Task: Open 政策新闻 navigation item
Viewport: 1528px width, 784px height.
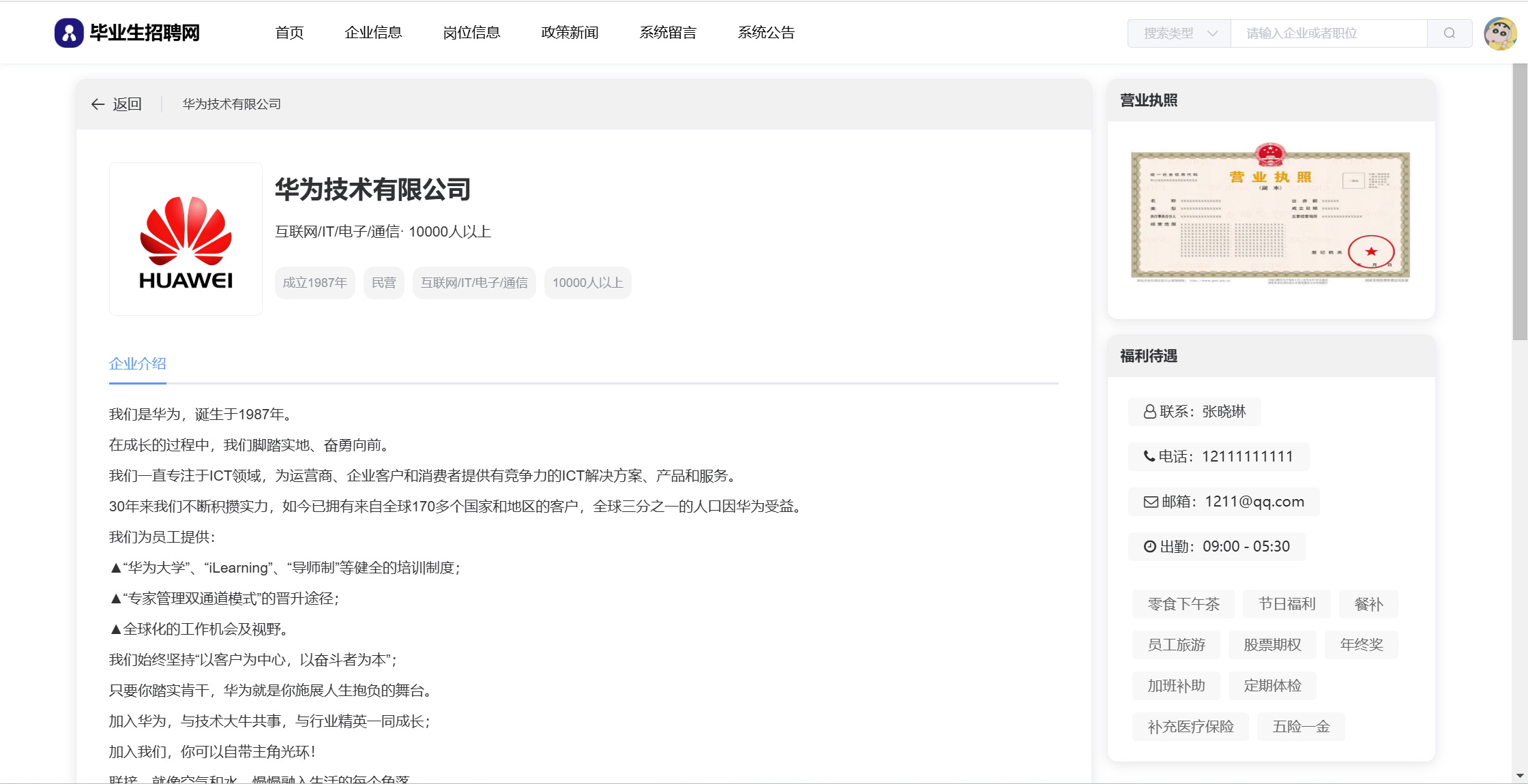Action: [x=570, y=33]
